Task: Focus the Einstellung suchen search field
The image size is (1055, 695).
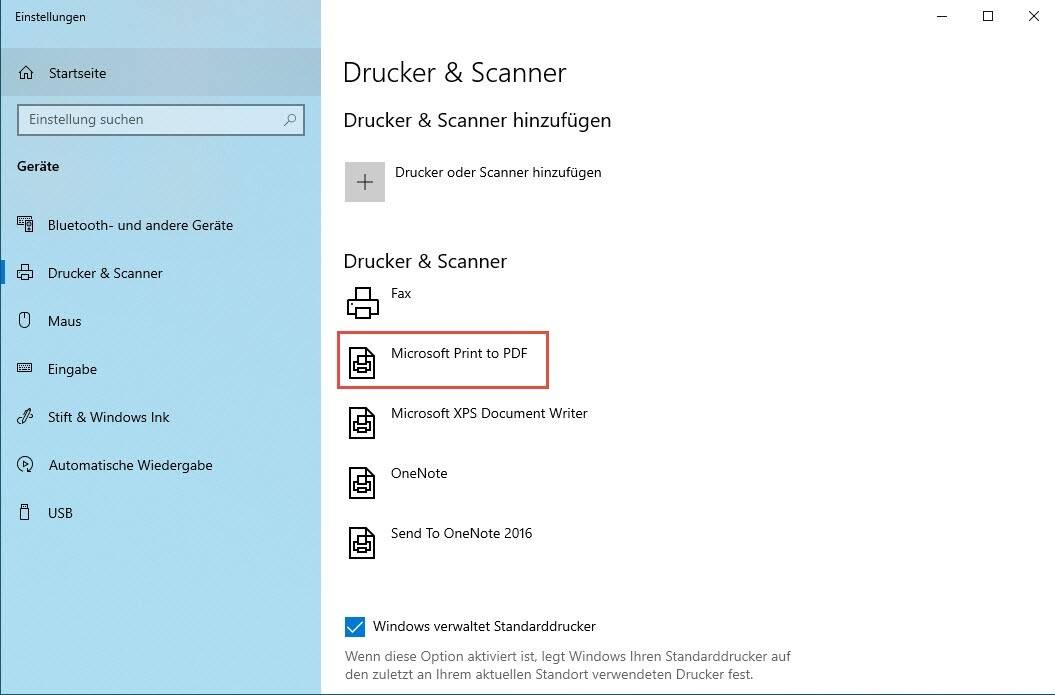Action: [150, 120]
